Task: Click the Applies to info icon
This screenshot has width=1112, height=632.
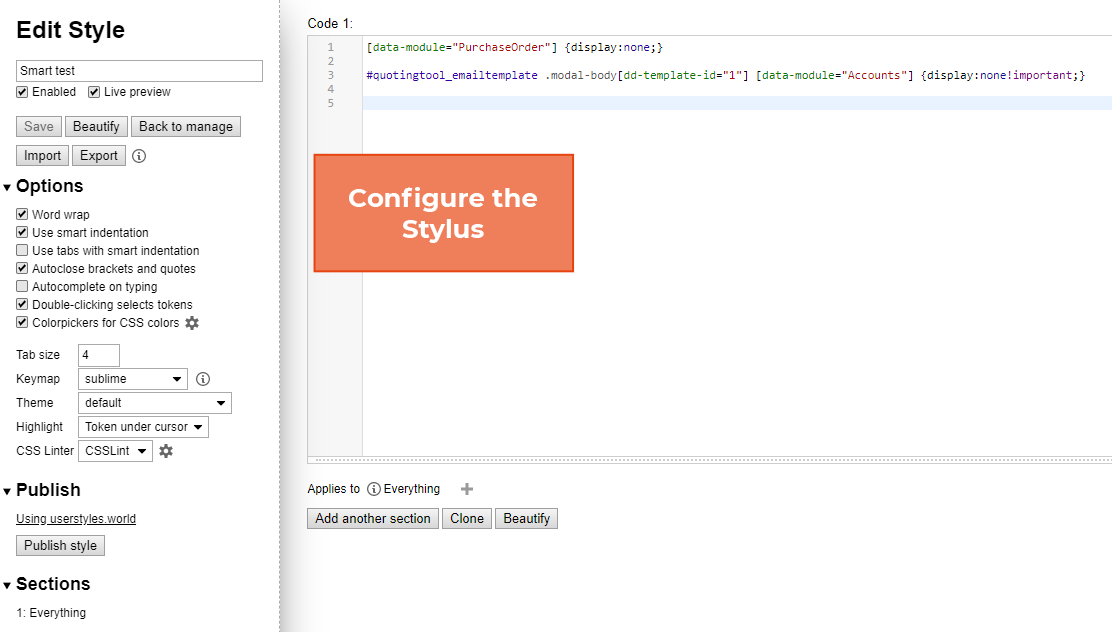Action: click(374, 489)
